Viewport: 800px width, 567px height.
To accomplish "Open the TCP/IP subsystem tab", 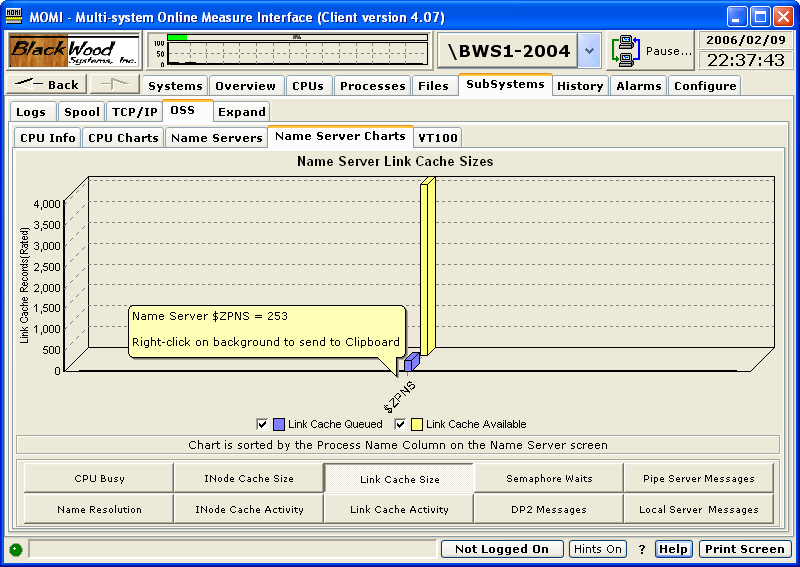I will pos(133,112).
